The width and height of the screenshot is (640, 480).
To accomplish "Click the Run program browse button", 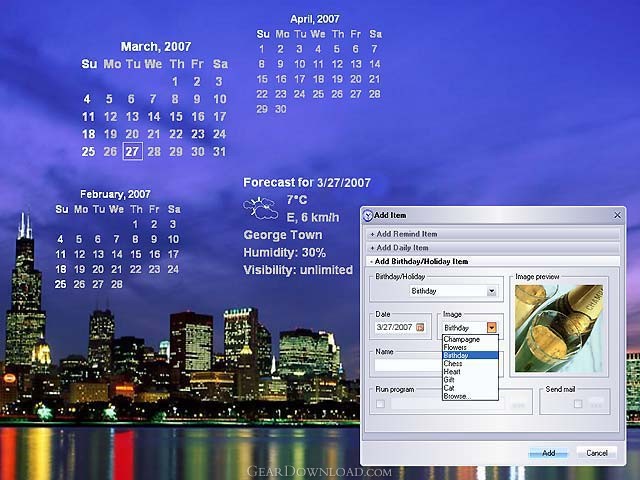I will pos(518,404).
